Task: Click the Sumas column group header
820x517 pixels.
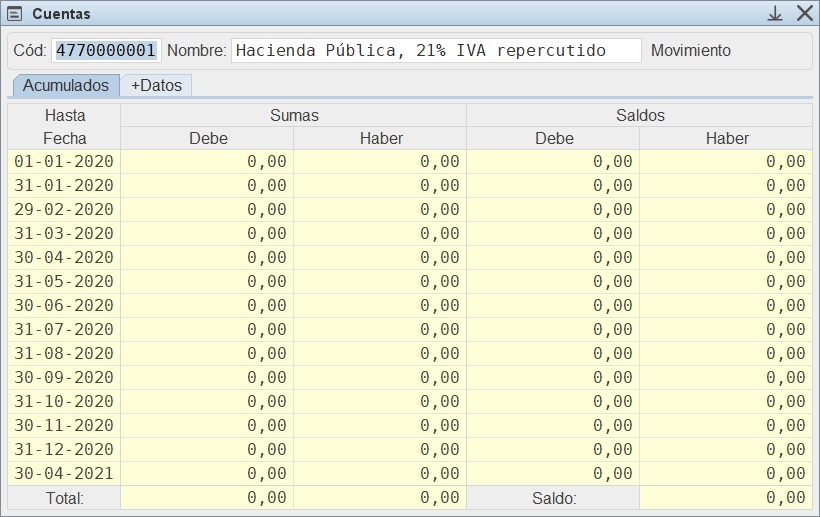Action: [x=294, y=115]
